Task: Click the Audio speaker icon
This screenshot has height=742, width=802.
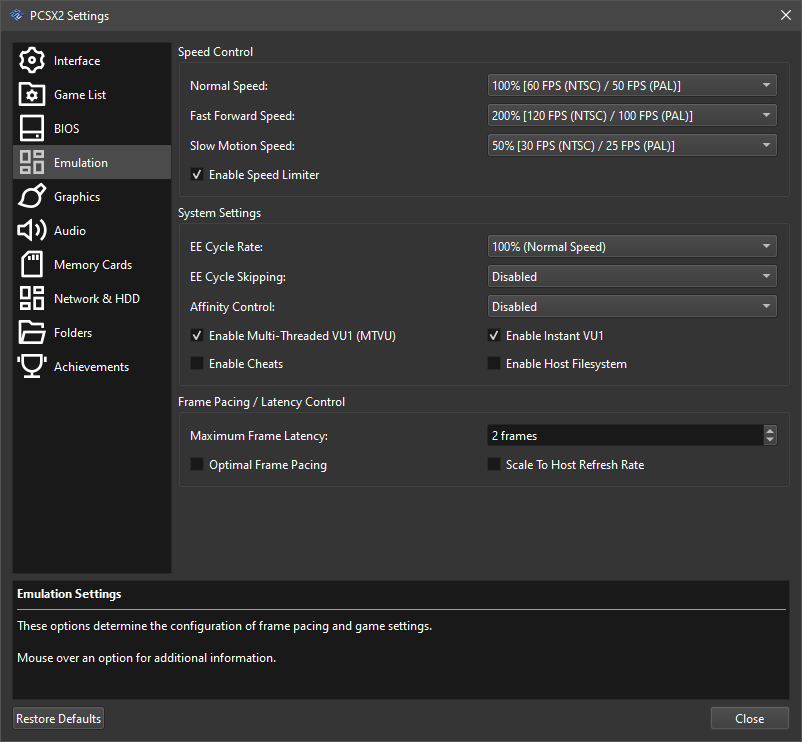Action: click(32, 230)
